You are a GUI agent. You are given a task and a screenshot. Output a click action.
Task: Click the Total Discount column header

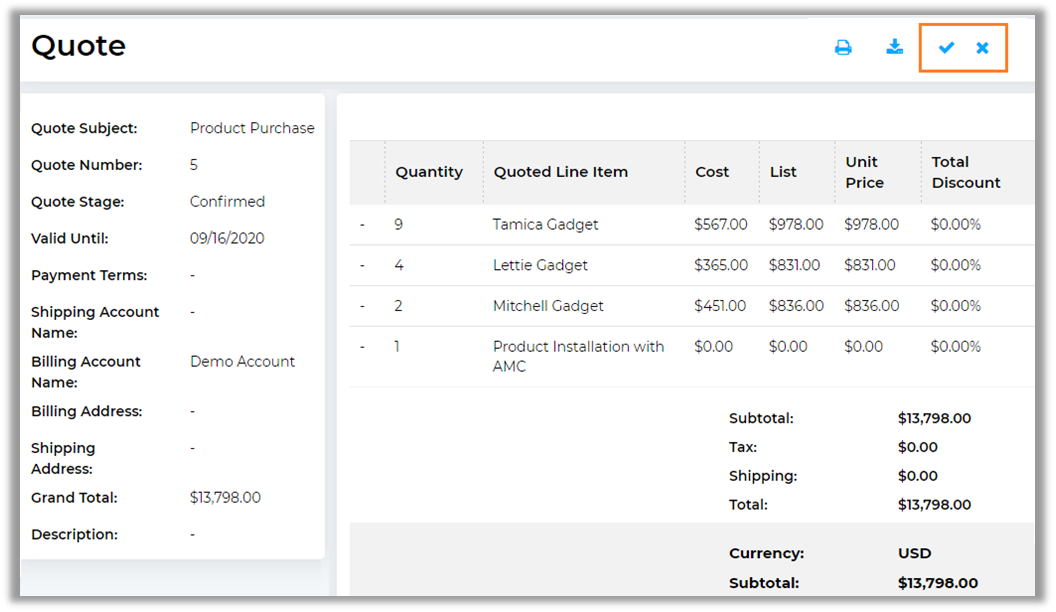(965, 172)
